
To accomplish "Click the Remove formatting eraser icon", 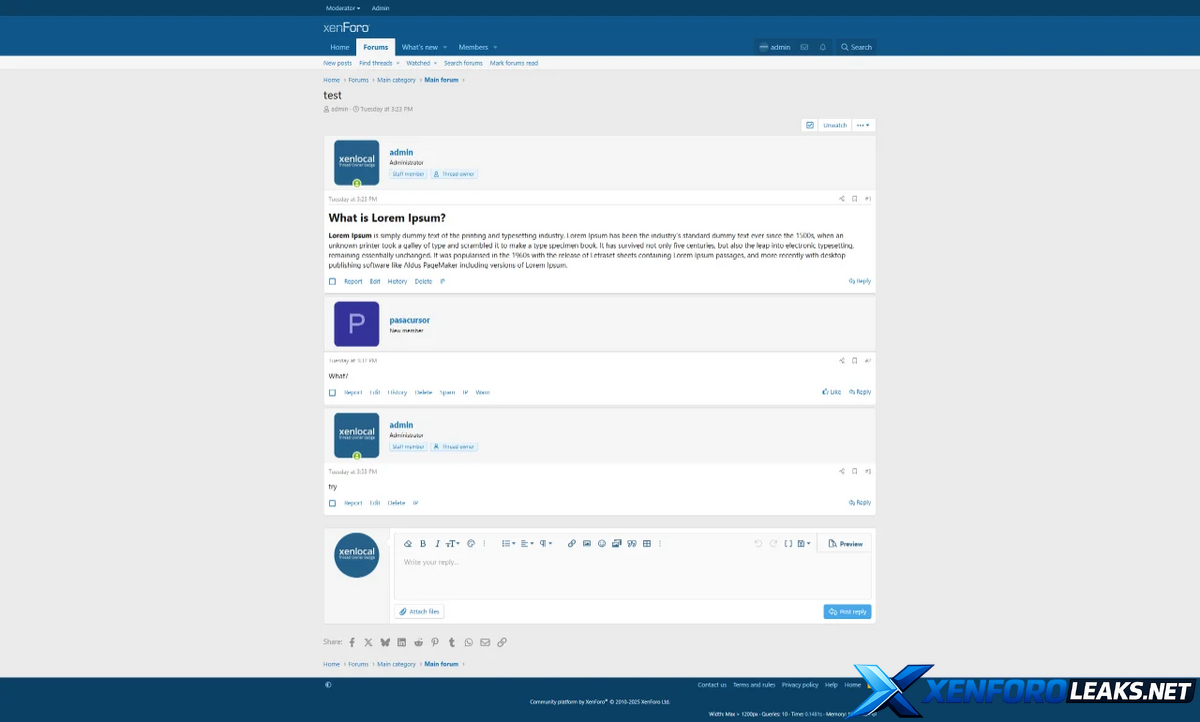I will (x=408, y=544).
